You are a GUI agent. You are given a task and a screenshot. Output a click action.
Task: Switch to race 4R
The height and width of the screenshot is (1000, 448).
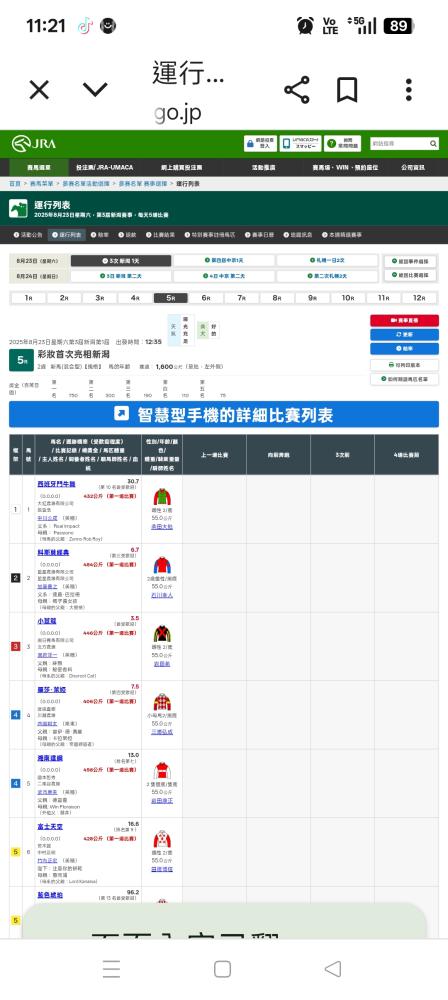135,298
